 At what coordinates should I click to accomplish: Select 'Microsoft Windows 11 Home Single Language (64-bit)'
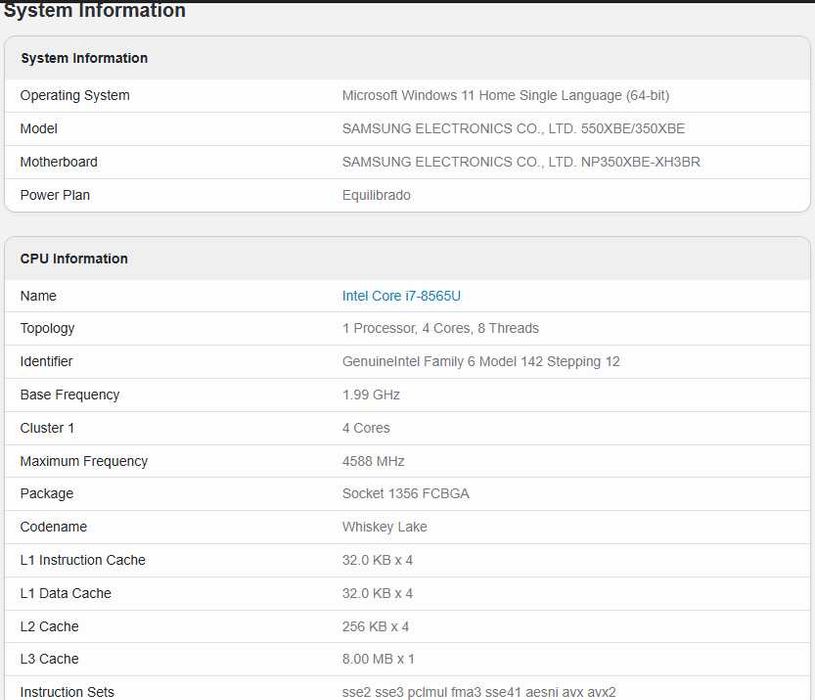point(506,96)
